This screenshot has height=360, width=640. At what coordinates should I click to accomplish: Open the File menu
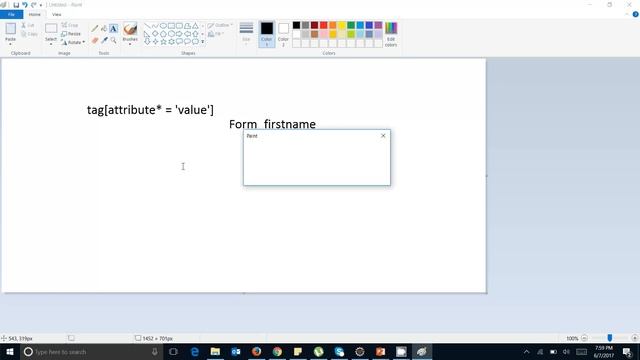click(11, 14)
